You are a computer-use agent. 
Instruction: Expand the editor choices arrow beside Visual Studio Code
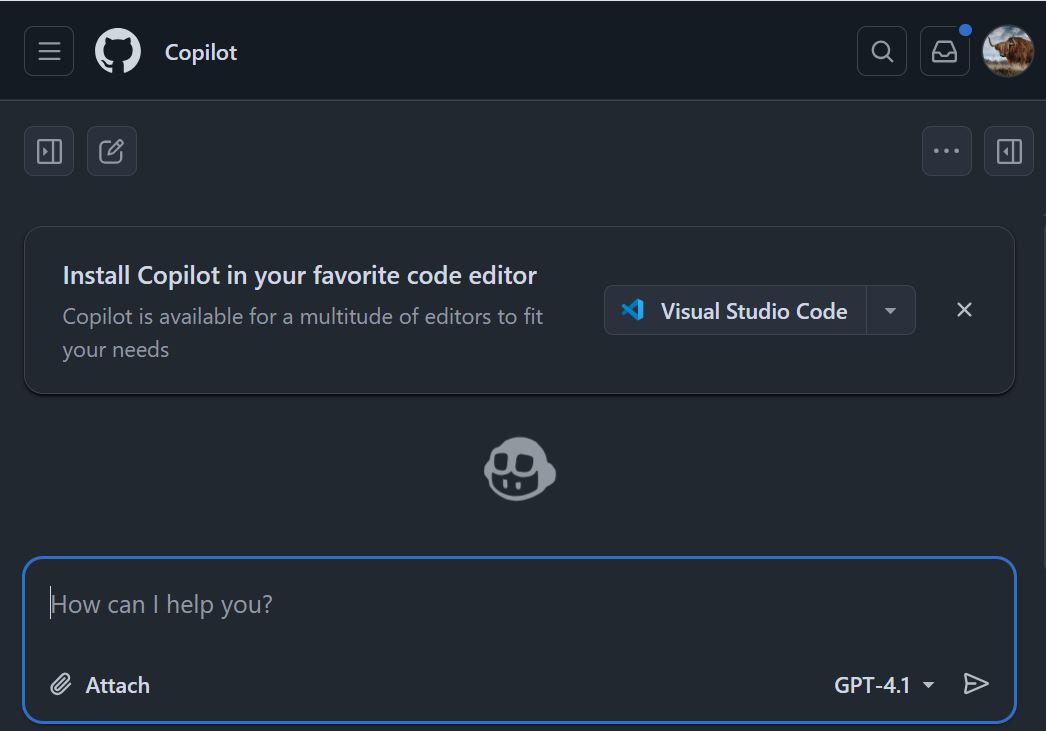click(890, 310)
